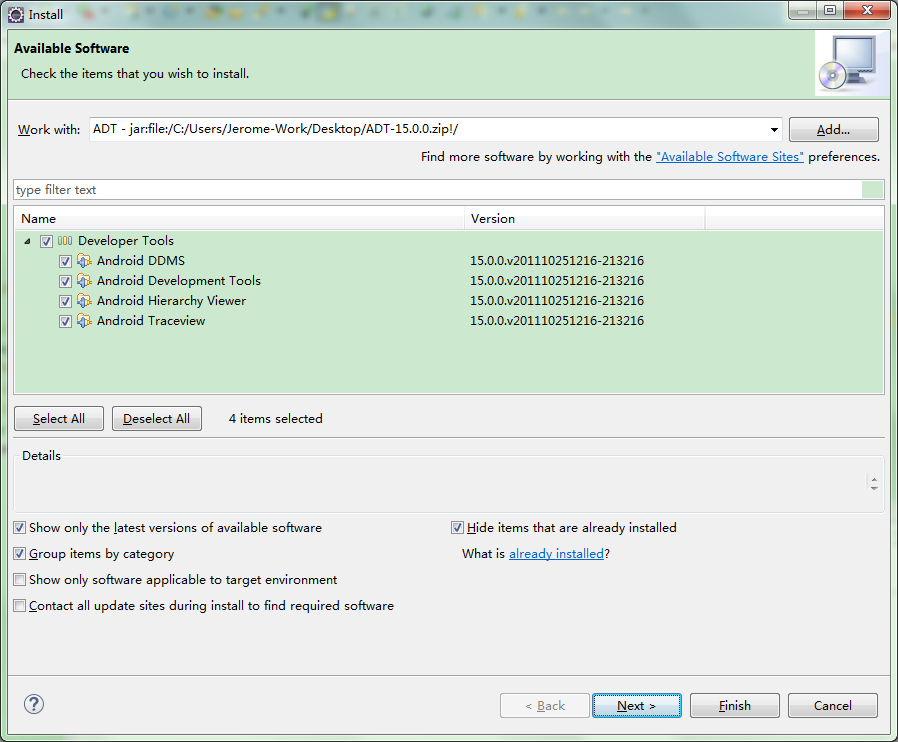Click the clear box beside the filter field
This screenshot has height=742, width=898.
(872, 190)
